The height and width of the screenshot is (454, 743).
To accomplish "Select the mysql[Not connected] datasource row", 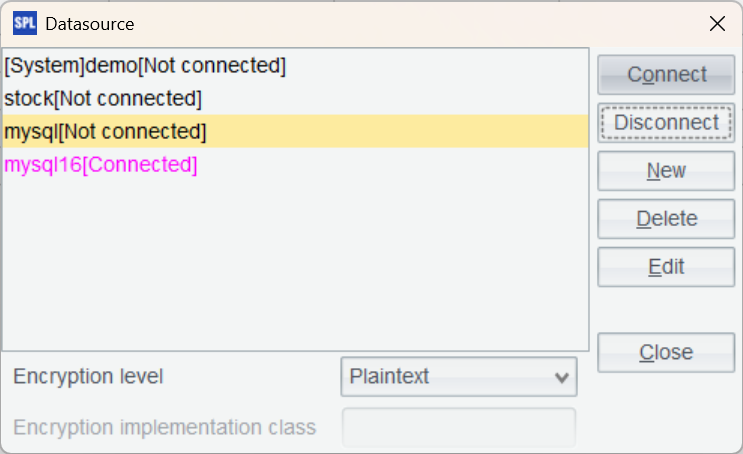I will 105,132.
